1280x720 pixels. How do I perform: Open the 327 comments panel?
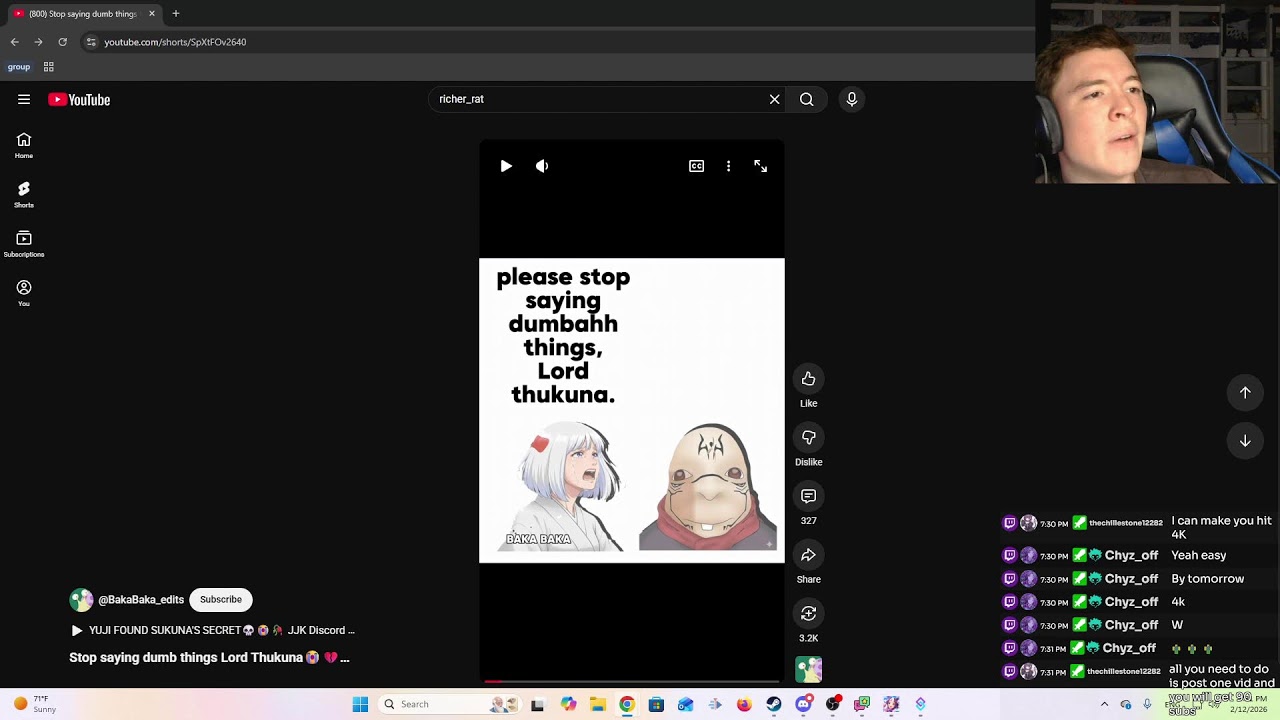click(x=809, y=496)
